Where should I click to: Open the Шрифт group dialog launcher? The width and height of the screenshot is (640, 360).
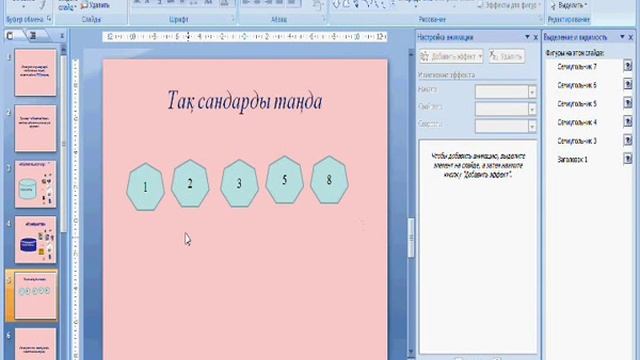coord(233,19)
